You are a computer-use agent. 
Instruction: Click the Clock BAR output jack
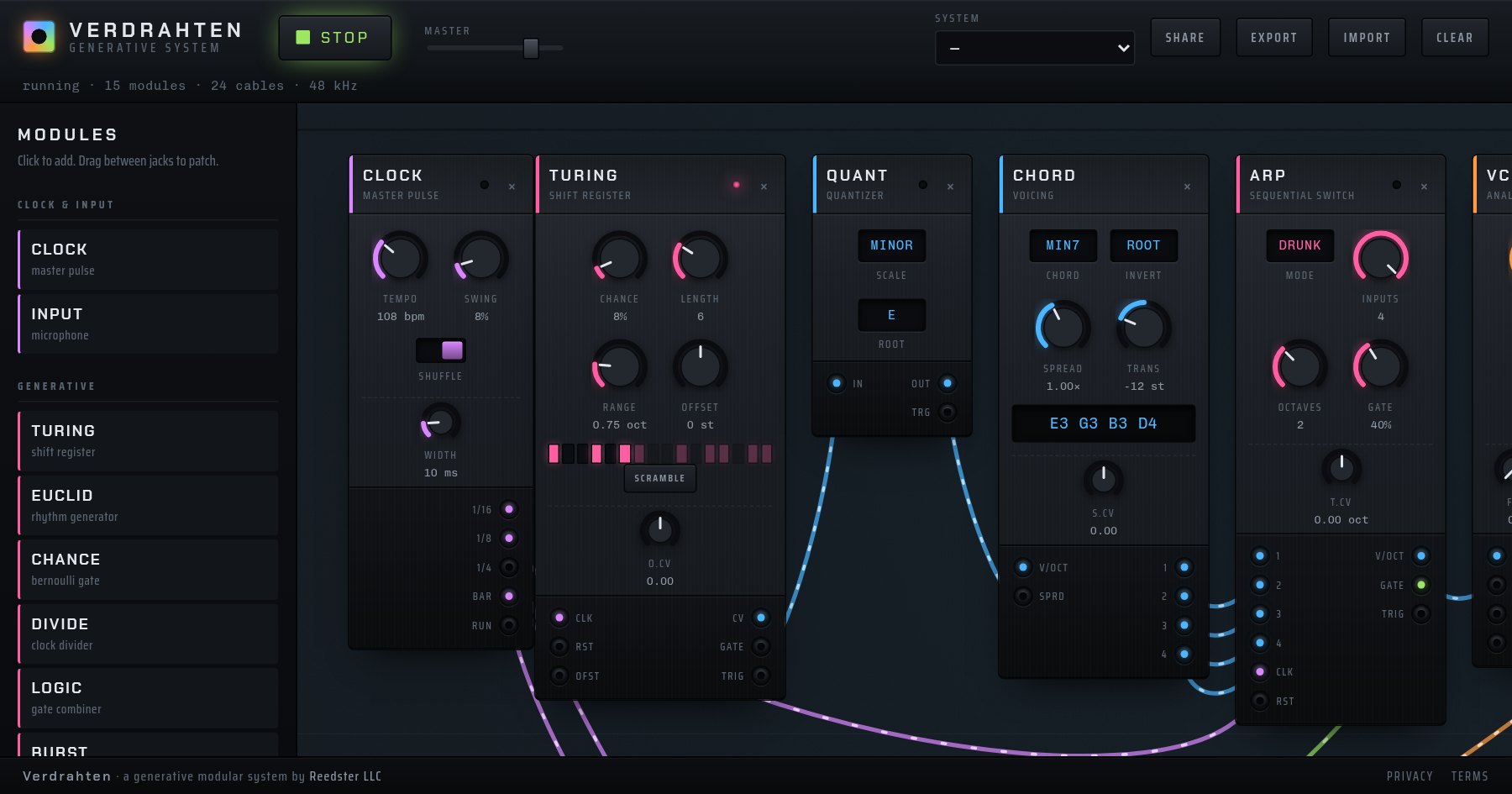tap(508, 596)
